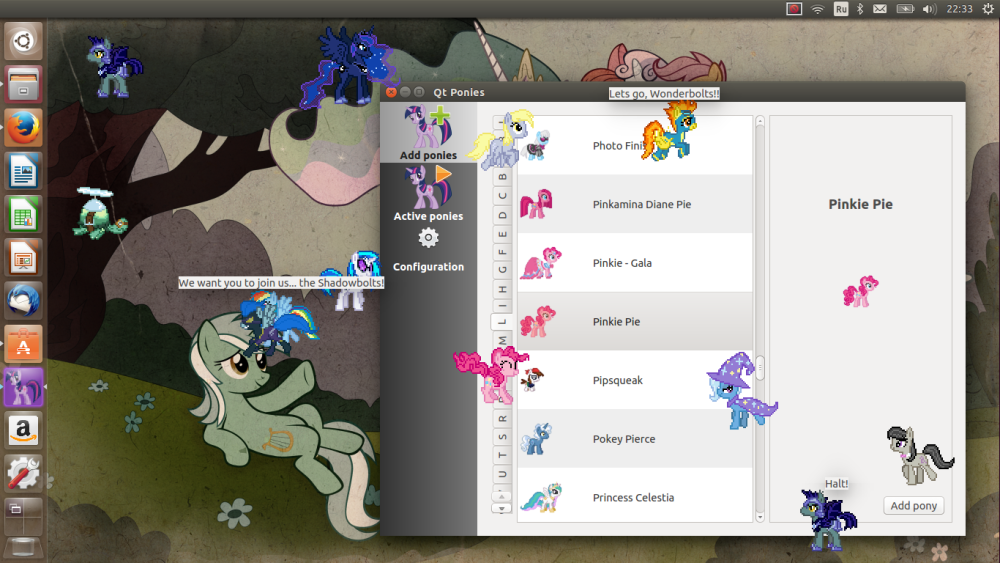Click the pony list scrollbar down arrow
The width and height of the screenshot is (1000, 563).
point(760,517)
